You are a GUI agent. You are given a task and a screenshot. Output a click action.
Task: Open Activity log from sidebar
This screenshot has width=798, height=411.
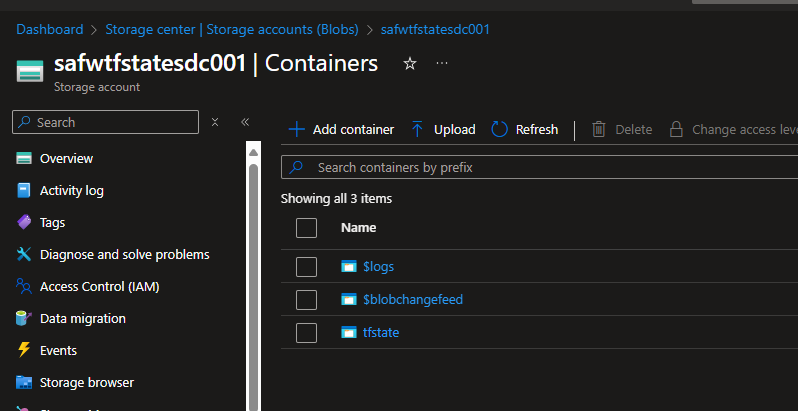point(71,190)
